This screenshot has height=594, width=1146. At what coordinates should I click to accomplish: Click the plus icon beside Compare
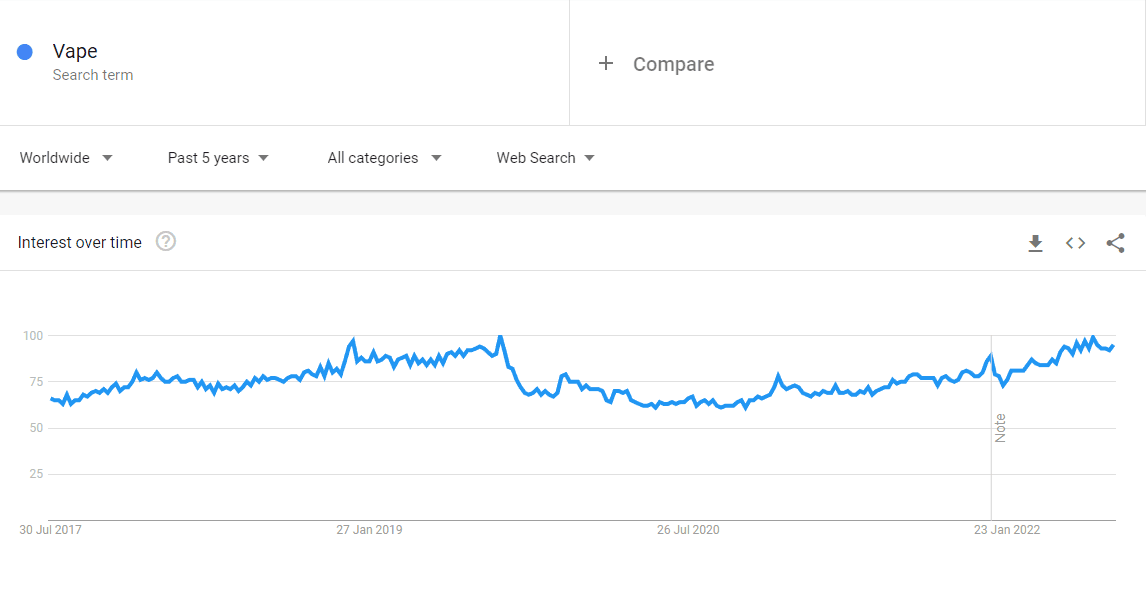(x=606, y=64)
